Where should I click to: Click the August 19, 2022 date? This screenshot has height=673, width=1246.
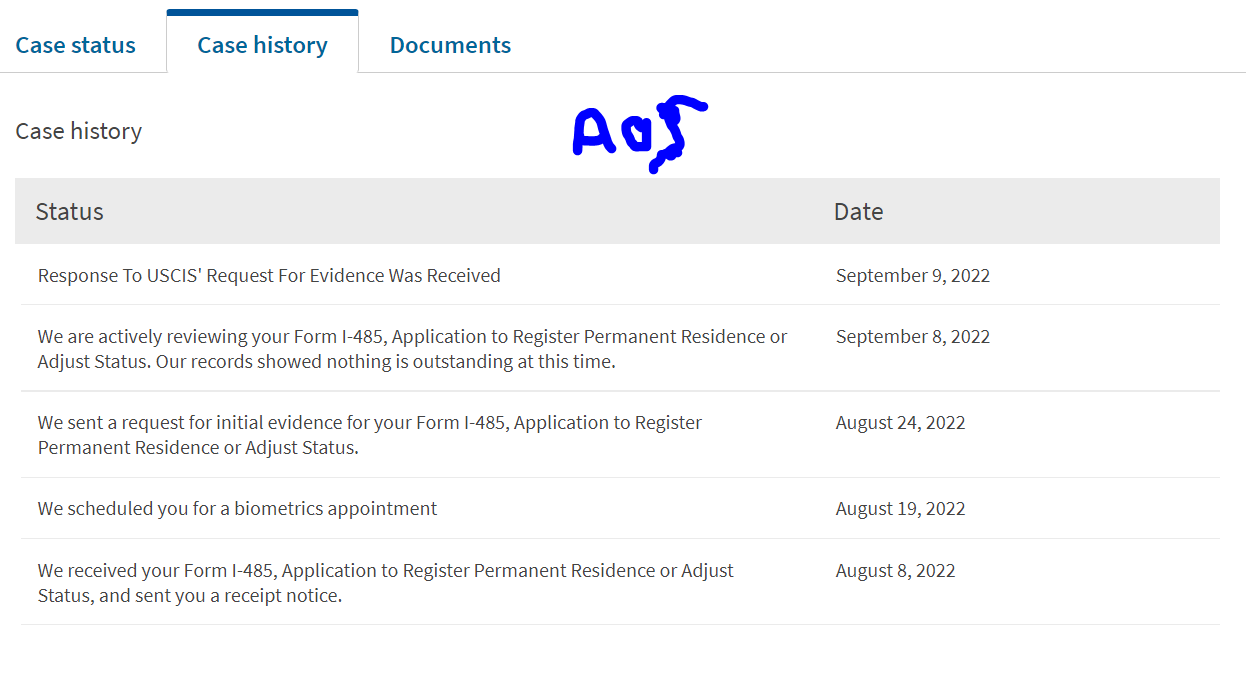tap(901, 508)
